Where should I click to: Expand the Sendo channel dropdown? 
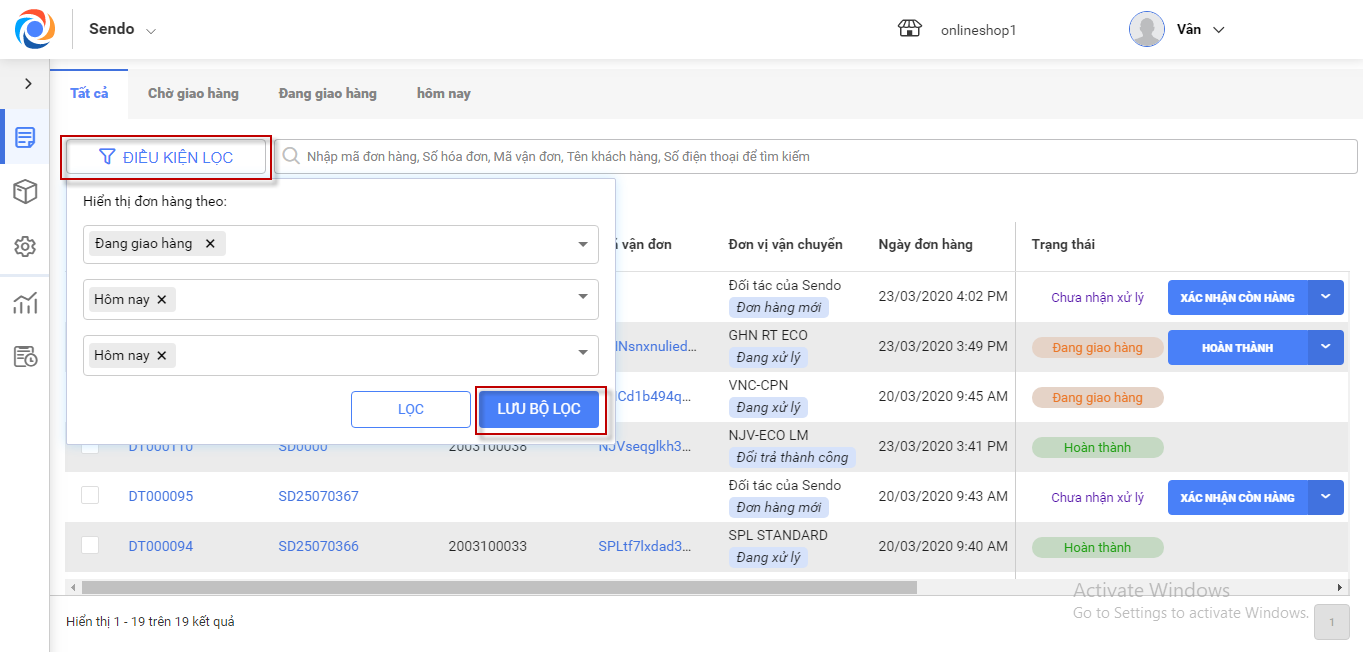(151, 31)
